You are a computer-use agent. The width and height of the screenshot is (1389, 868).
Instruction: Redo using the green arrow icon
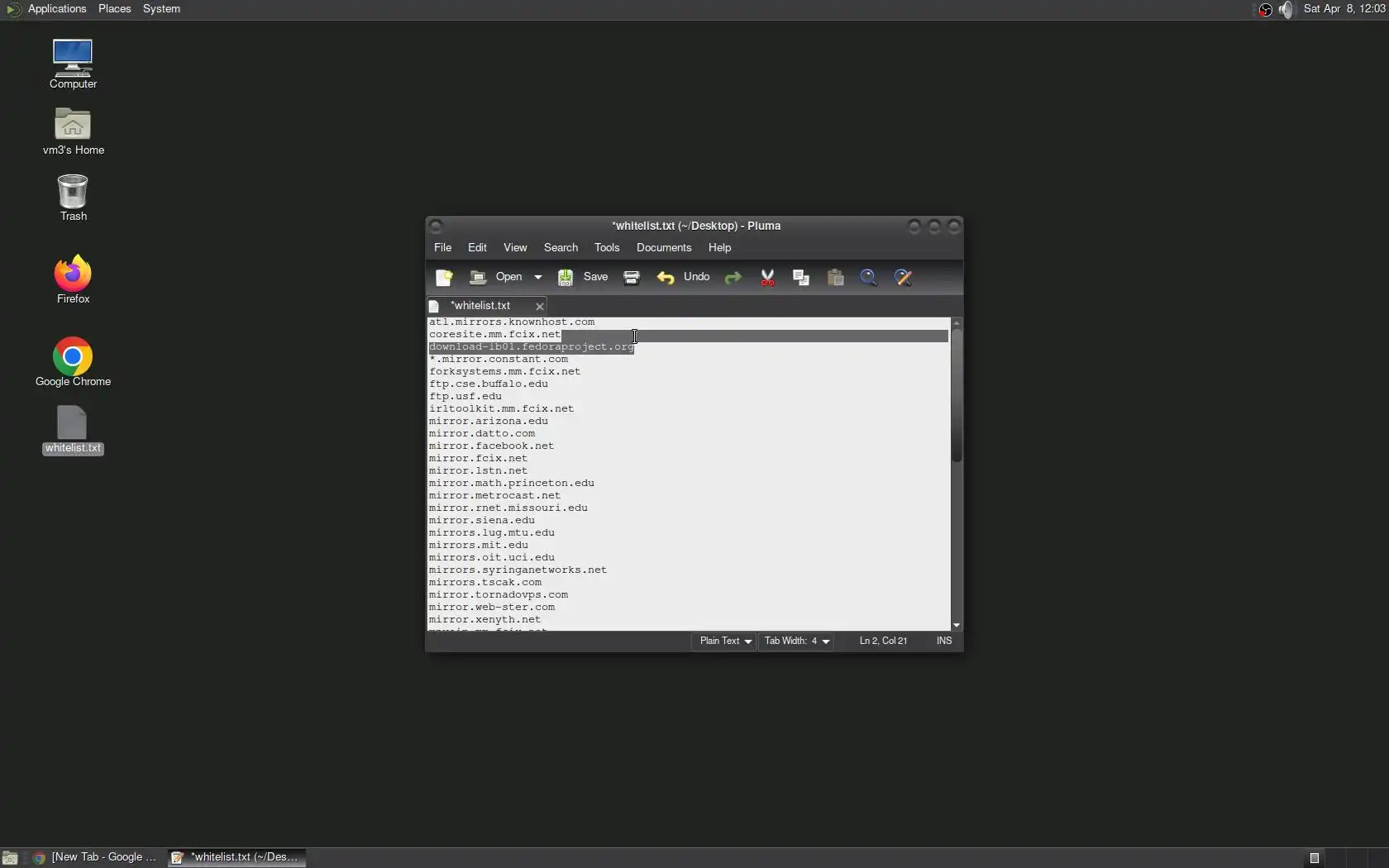click(x=733, y=278)
